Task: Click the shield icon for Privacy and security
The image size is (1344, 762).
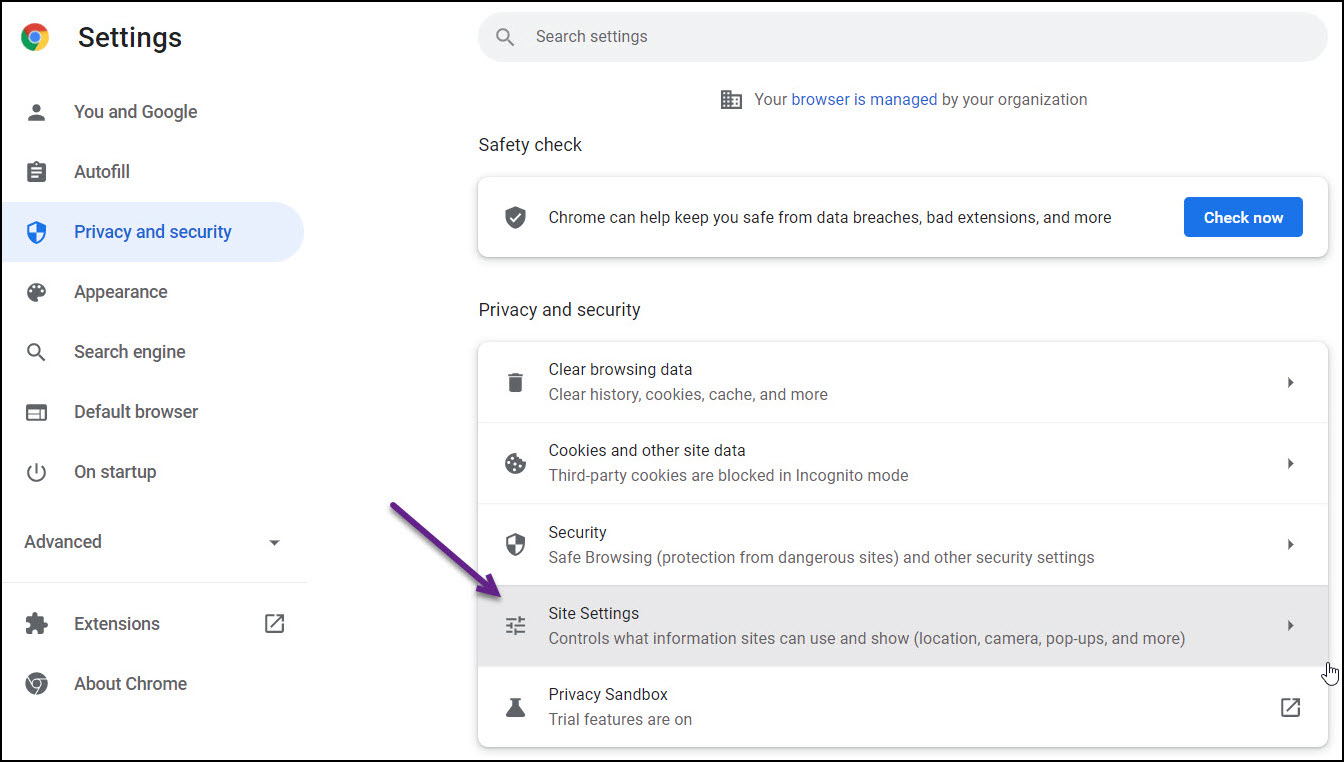Action: (37, 232)
